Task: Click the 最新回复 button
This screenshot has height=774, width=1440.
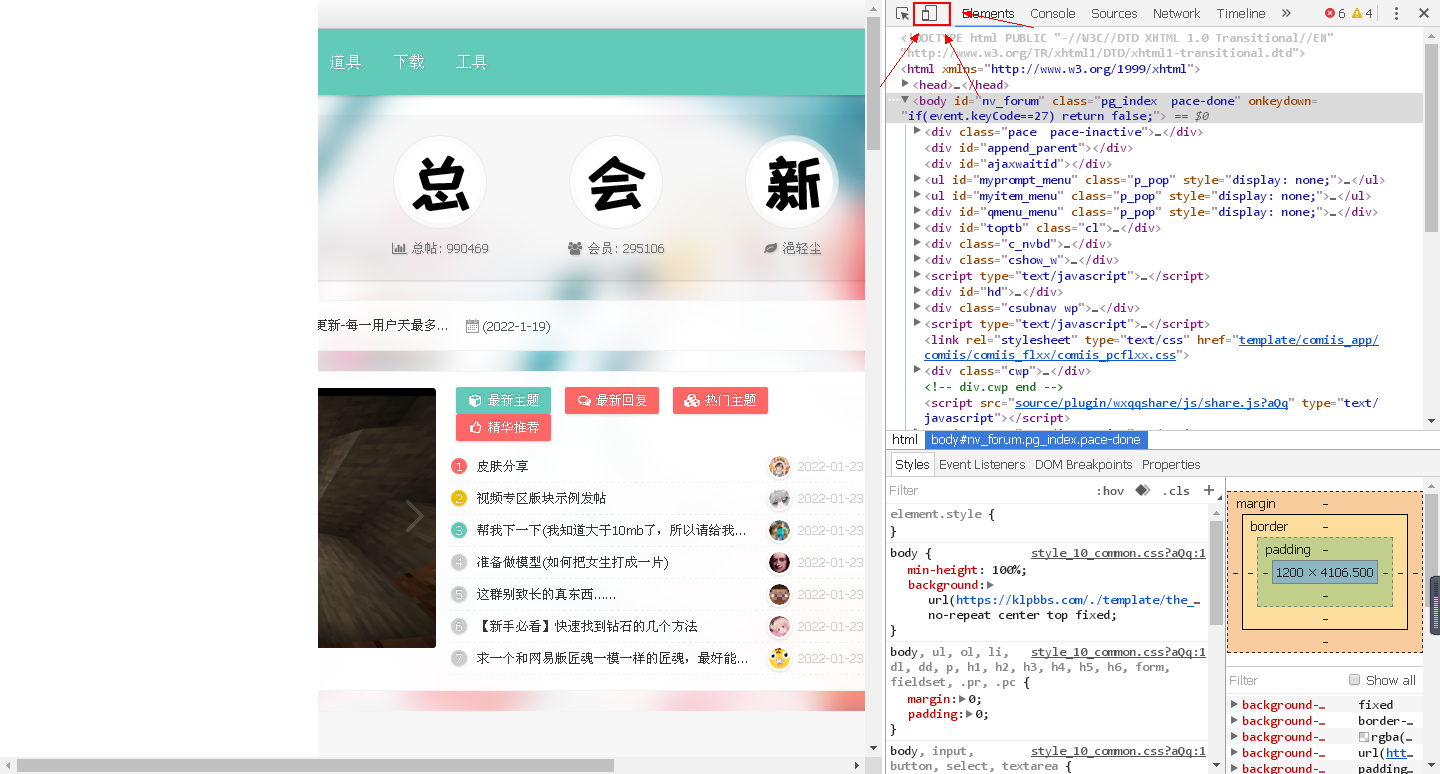Action: [x=610, y=400]
